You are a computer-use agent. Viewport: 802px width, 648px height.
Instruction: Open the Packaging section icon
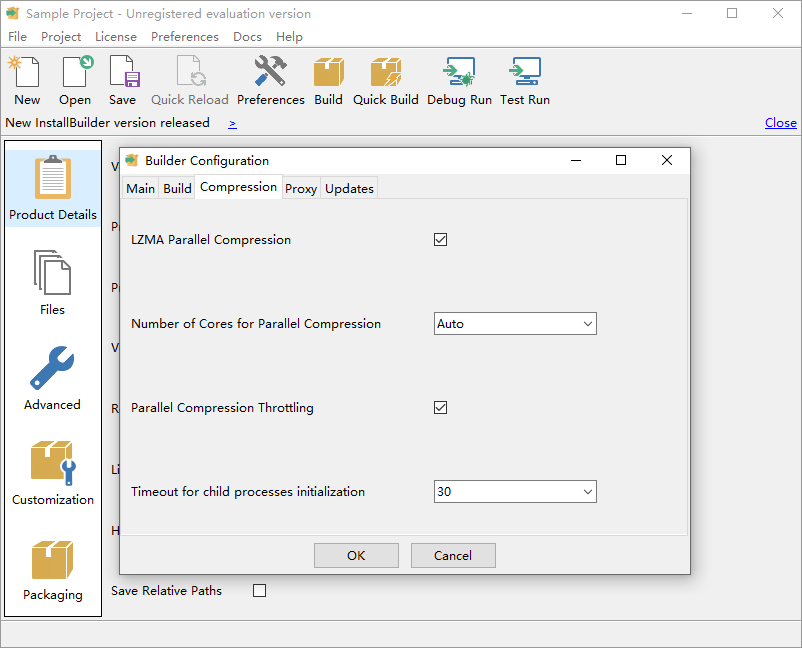(x=52, y=560)
